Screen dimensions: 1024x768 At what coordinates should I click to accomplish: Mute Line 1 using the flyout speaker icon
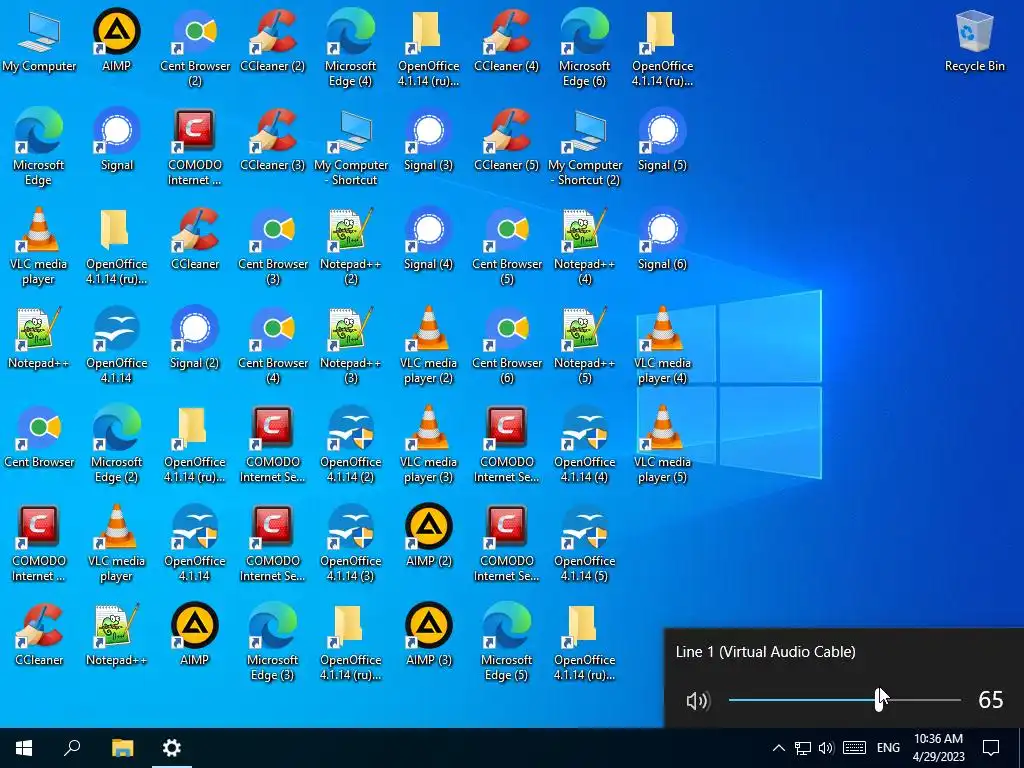pyautogui.click(x=697, y=701)
